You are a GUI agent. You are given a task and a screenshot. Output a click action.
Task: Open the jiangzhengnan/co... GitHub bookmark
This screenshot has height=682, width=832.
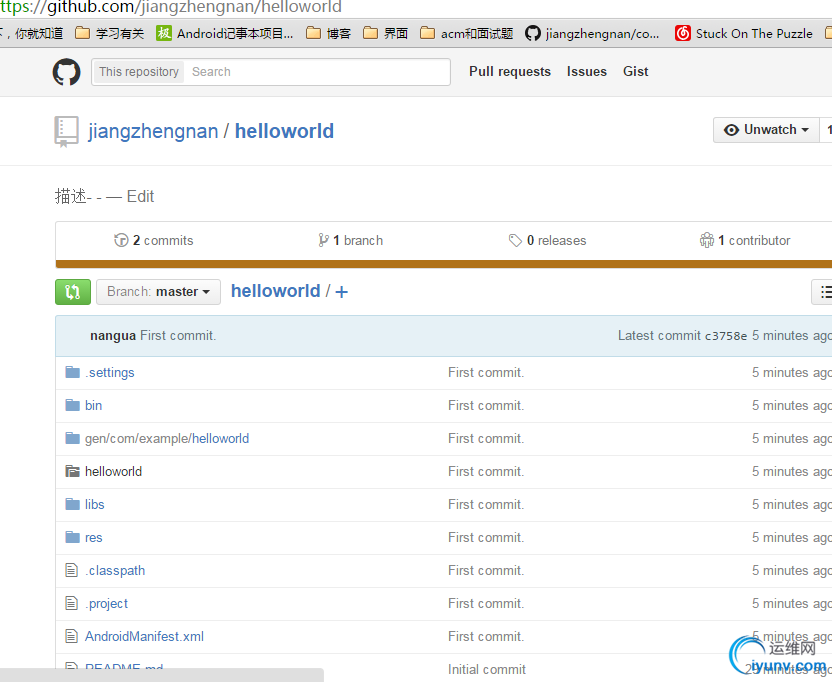[592, 33]
